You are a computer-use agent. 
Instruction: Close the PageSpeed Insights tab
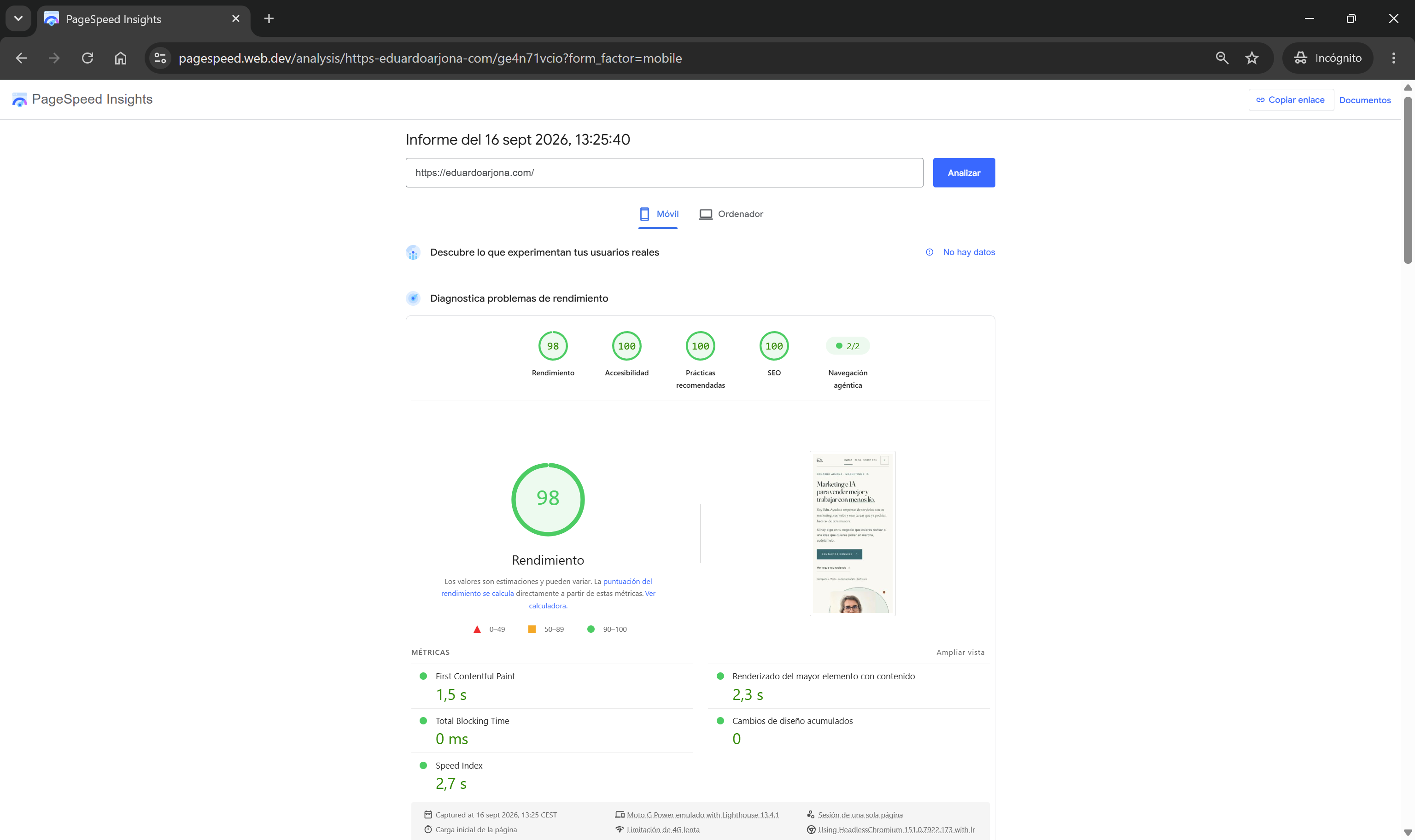pyautogui.click(x=236, y=19)
